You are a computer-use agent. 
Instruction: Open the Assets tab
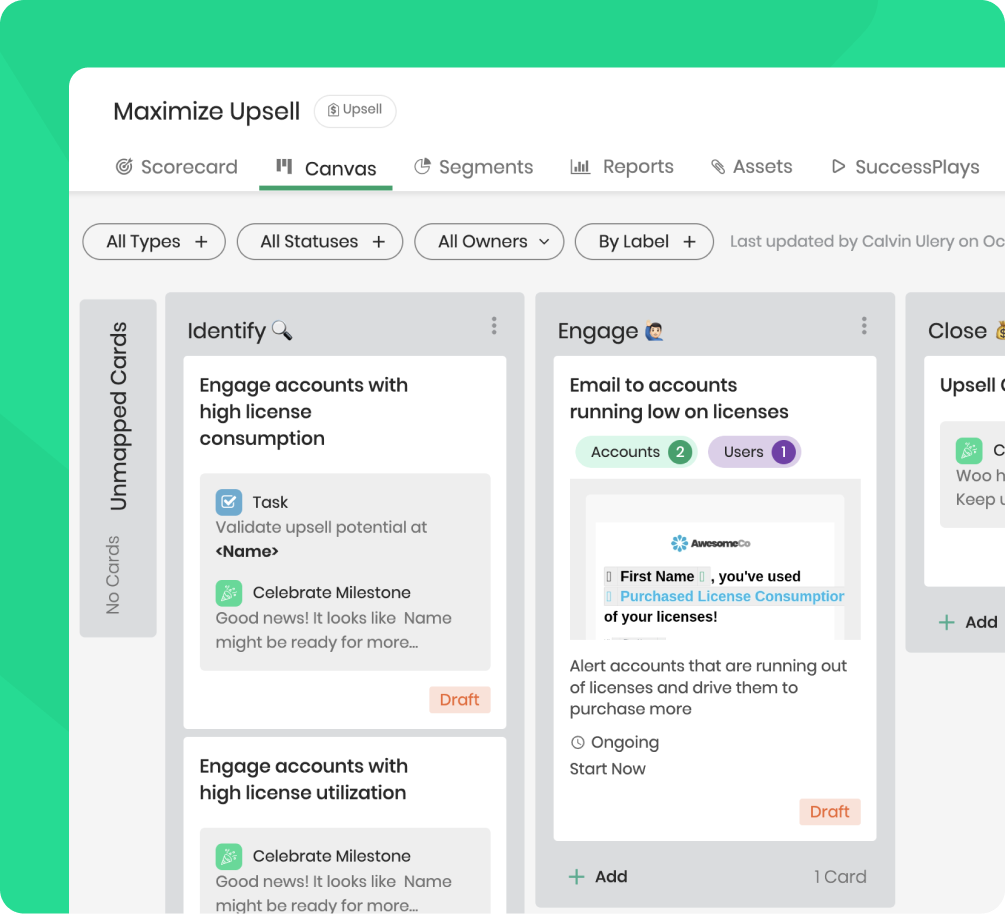[751, 167]
